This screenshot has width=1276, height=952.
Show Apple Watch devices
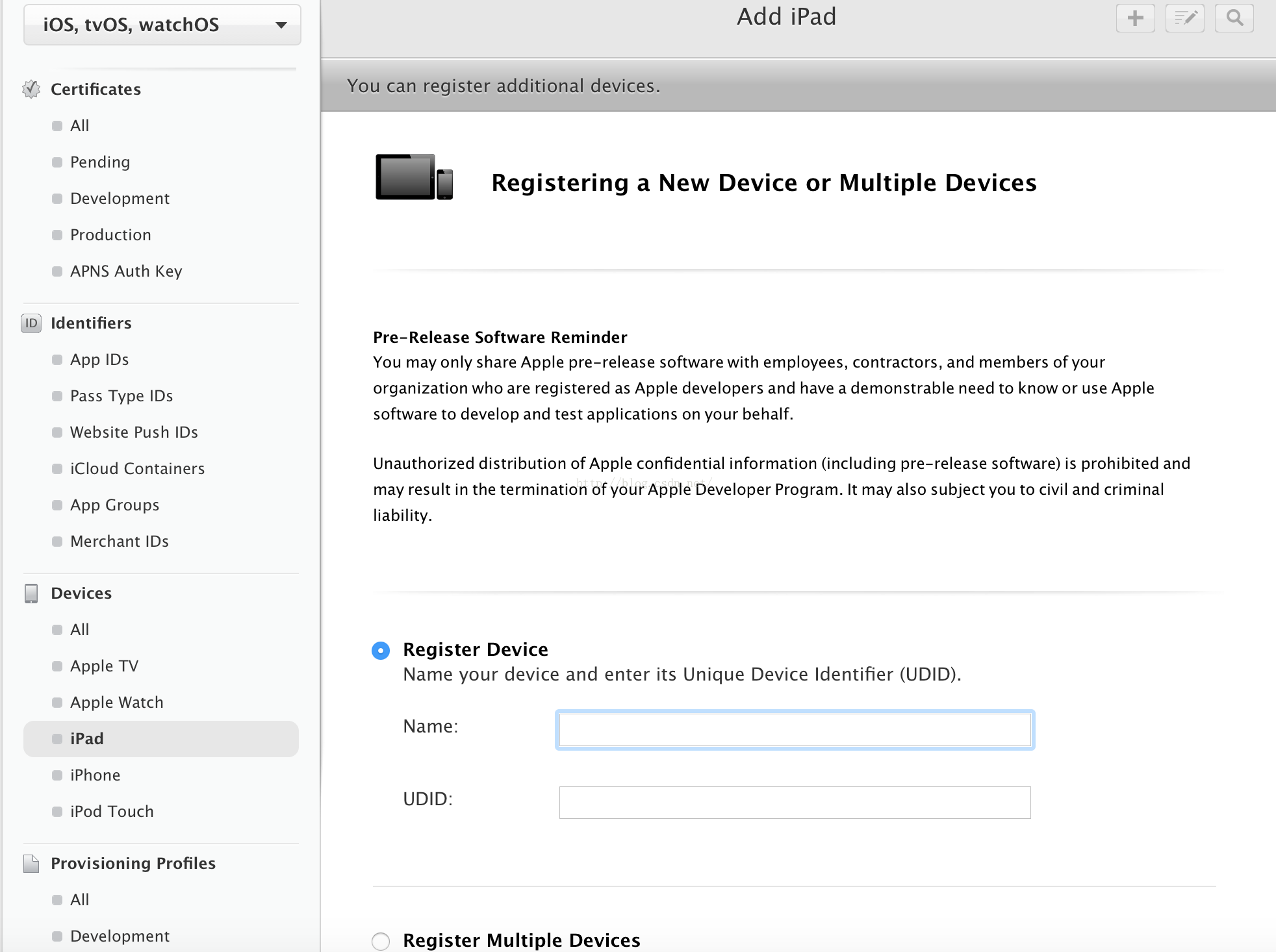point(117,702)
